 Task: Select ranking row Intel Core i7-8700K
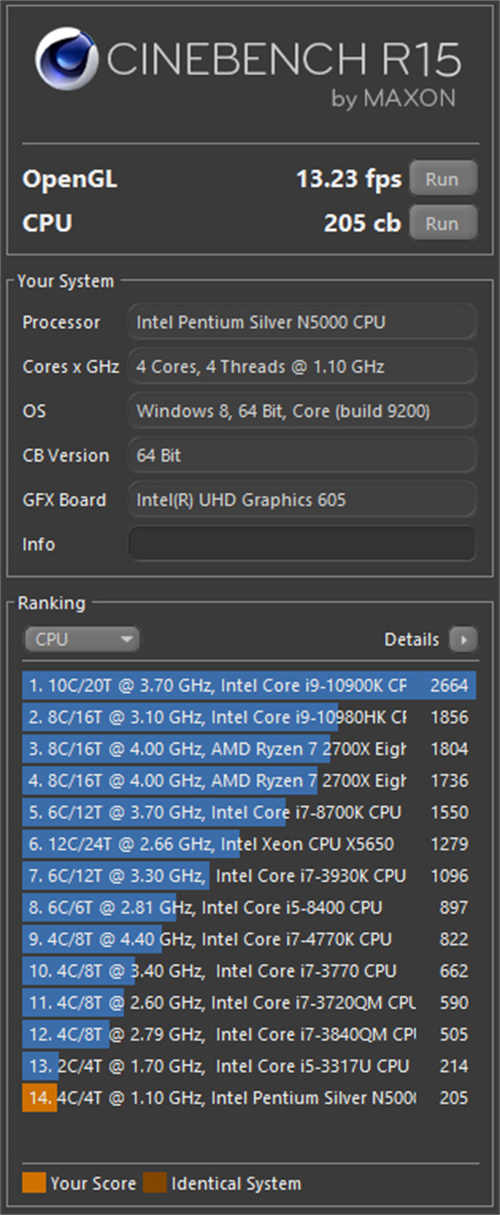[x=249, y=812]
